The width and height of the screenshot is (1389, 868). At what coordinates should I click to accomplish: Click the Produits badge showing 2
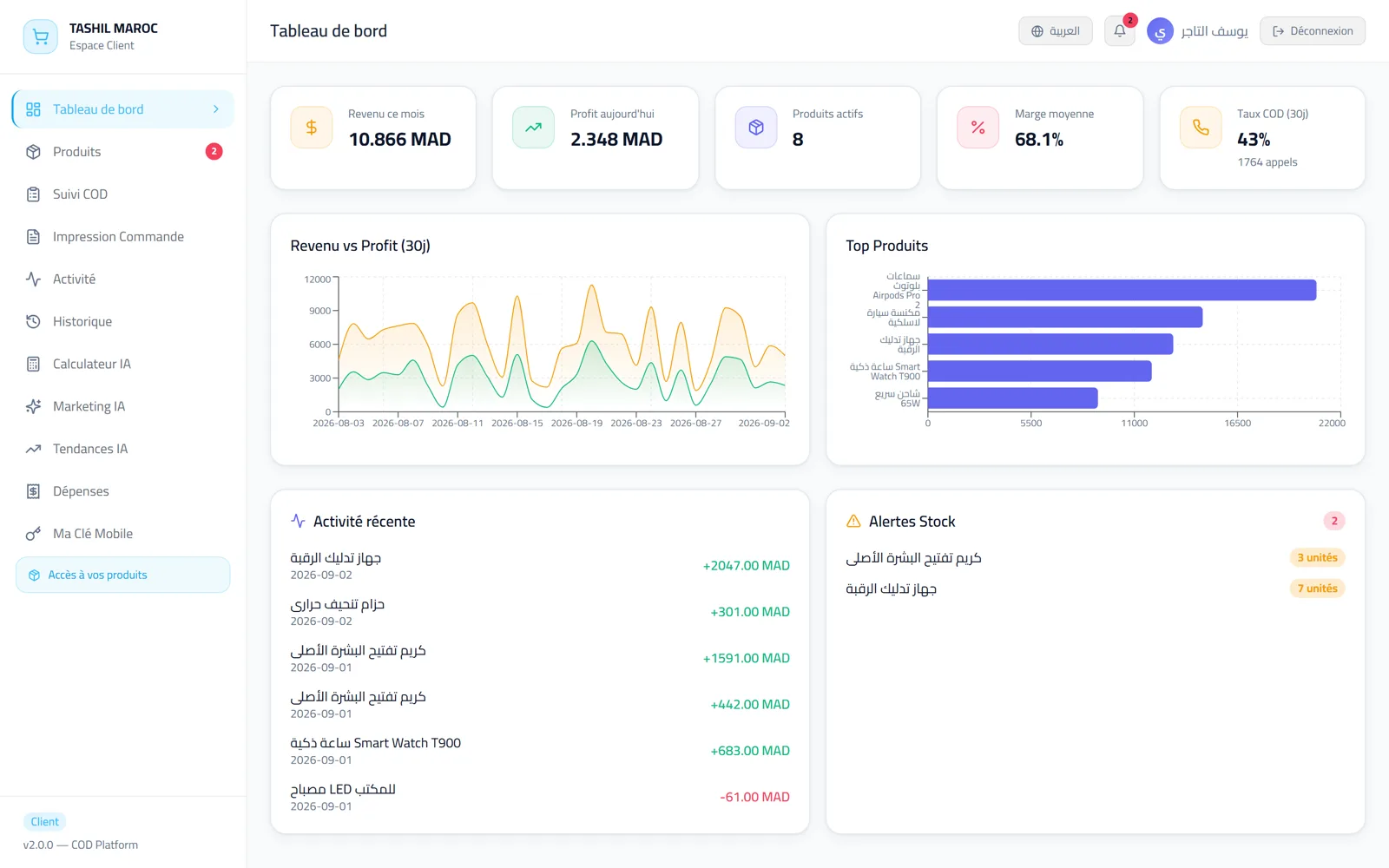coord(214,152)
